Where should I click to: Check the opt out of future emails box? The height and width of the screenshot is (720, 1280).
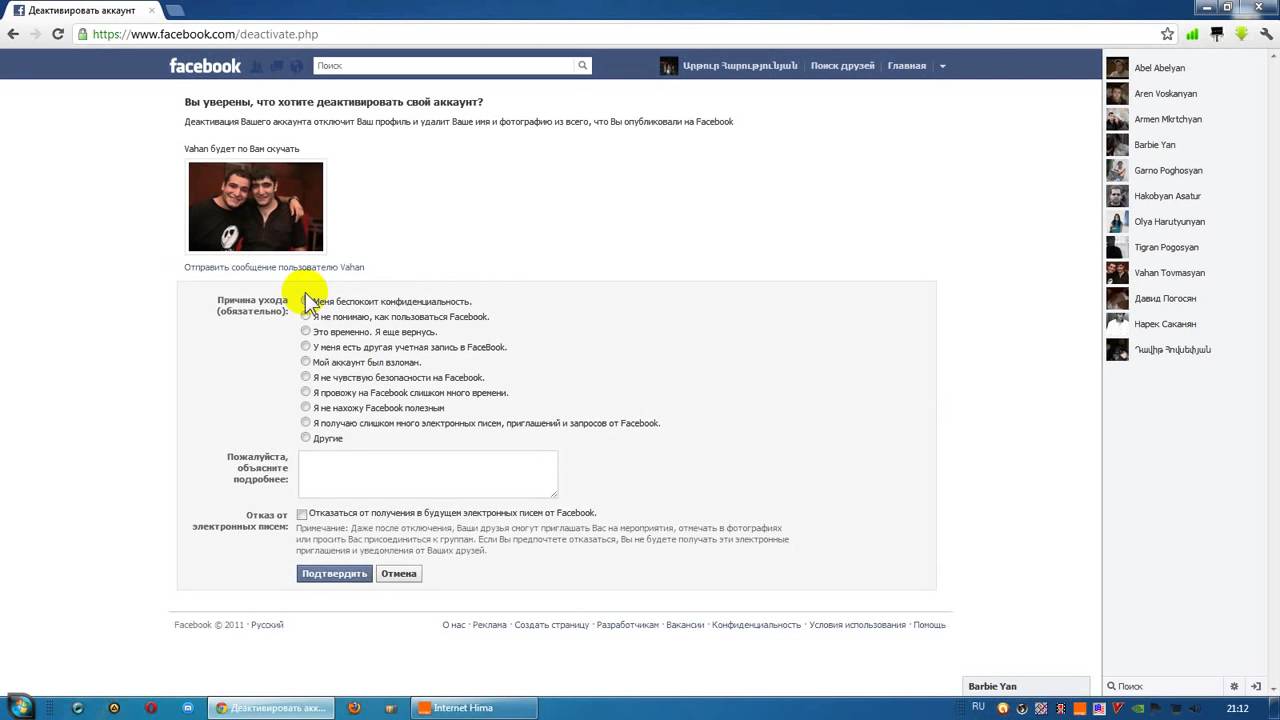click(x=302, y=514)
